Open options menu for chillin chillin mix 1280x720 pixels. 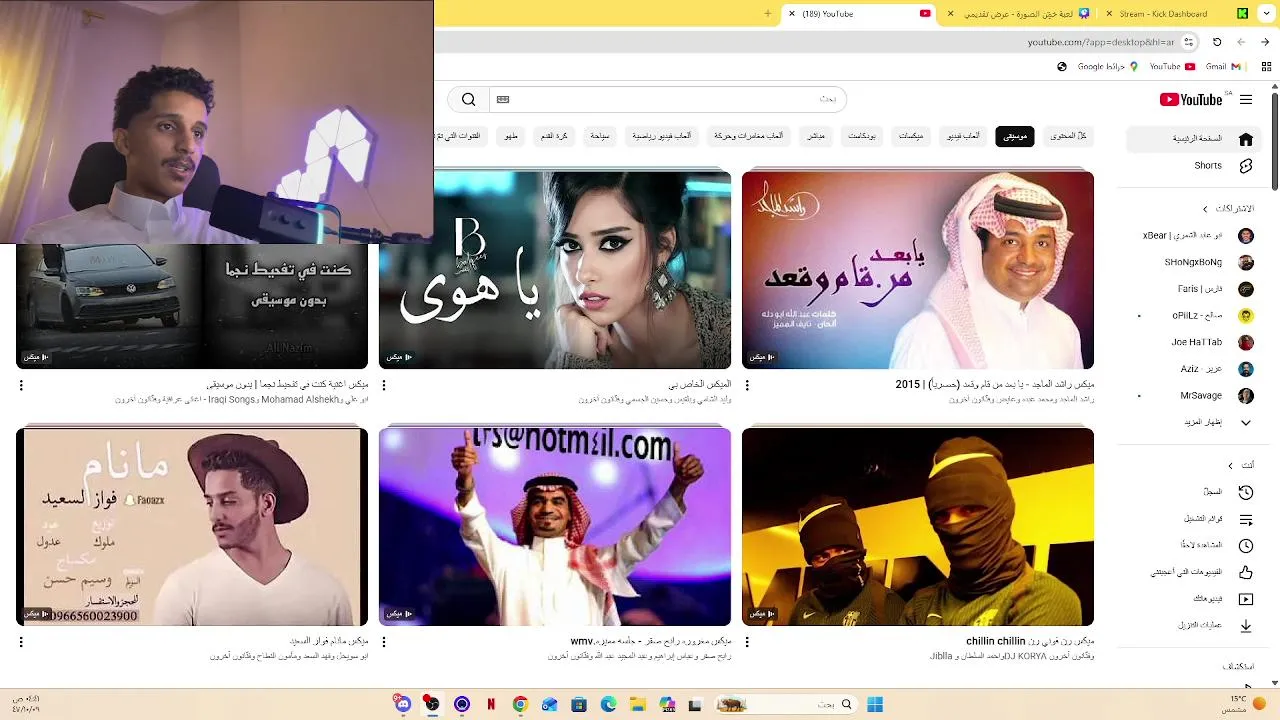(747, 642)
